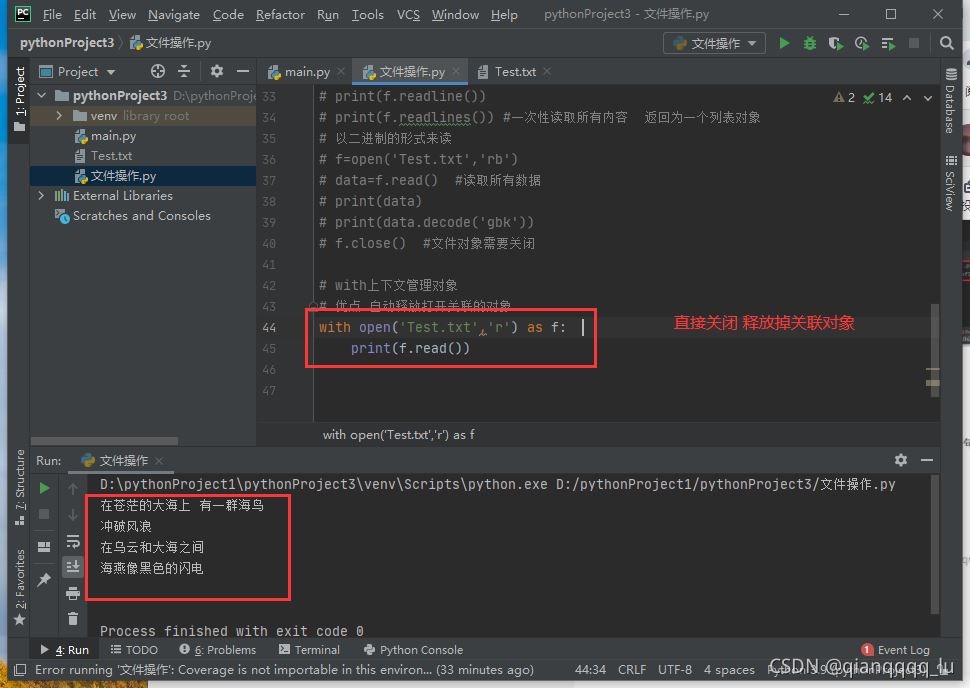This screenshot has height=688, width=970.
Task: Open Search Everywhere magnifier icon
Action: pyautogui.click(x=946, y=43)
